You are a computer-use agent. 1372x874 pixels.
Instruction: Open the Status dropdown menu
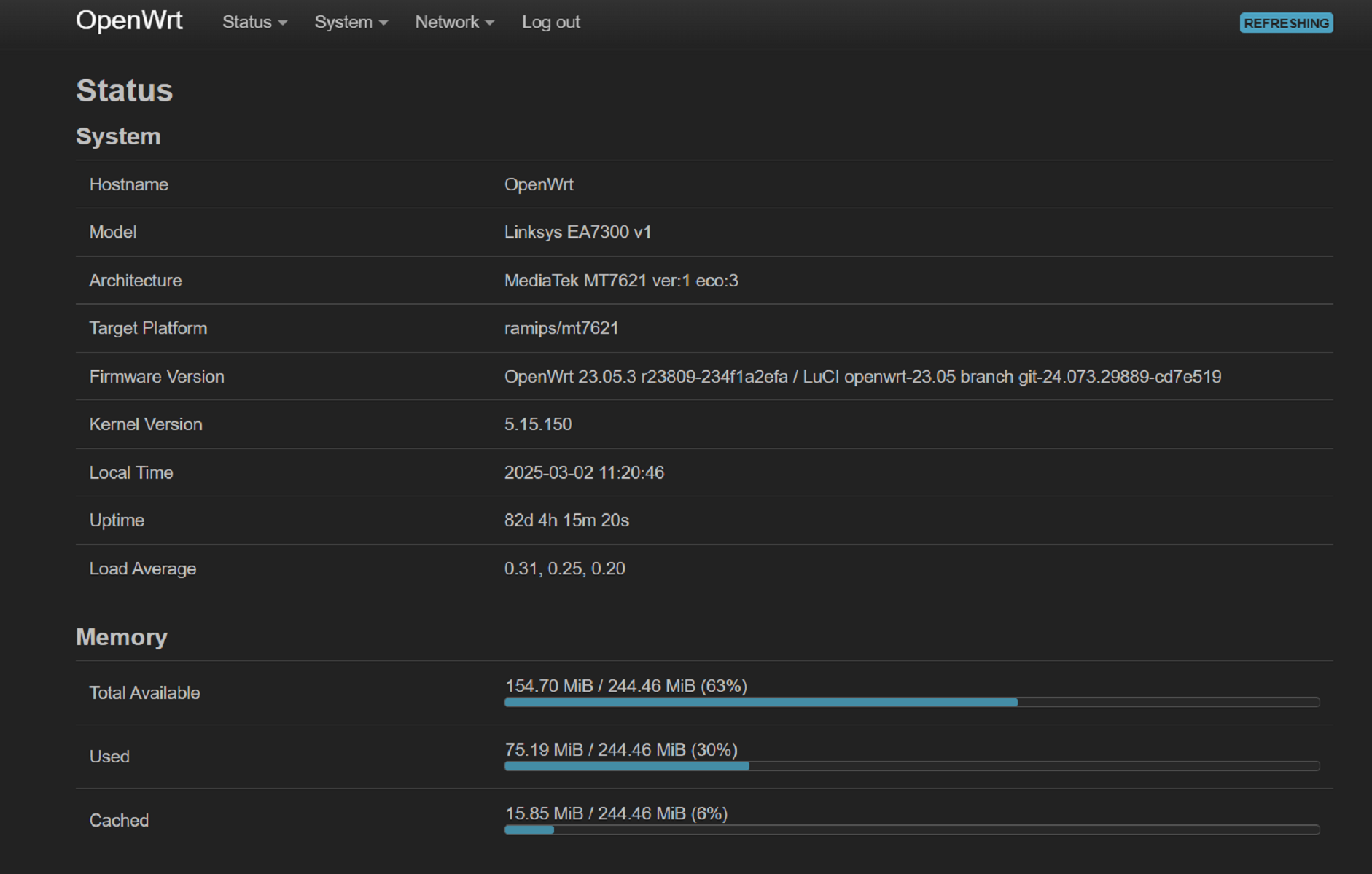[248, 22]
